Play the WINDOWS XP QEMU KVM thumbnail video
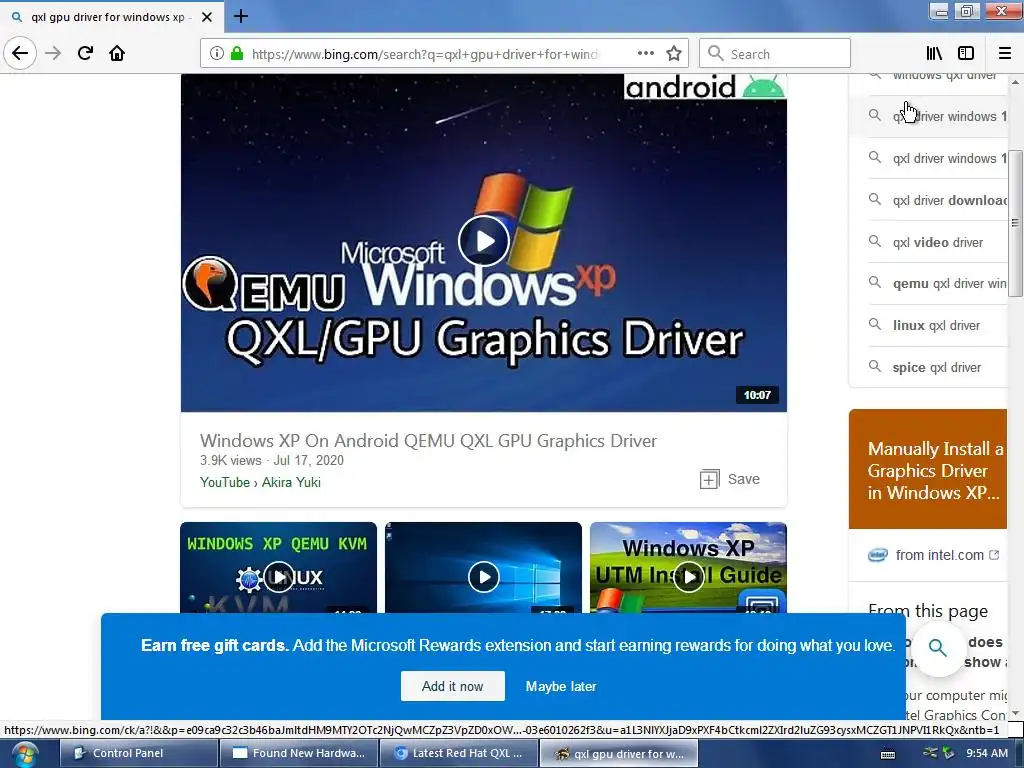 (279, 577)
